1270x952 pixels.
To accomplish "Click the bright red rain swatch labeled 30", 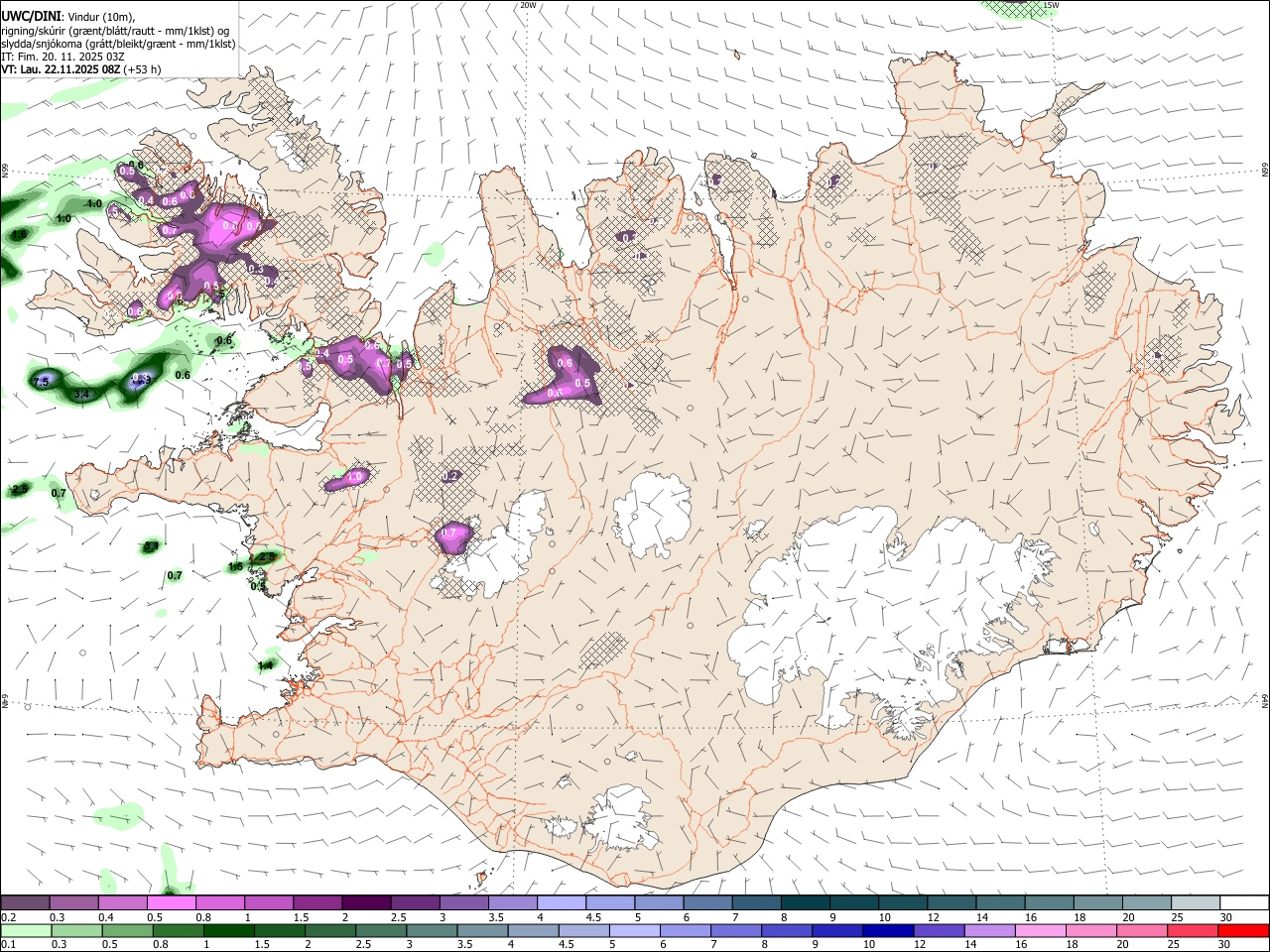I will (1243, 931).
